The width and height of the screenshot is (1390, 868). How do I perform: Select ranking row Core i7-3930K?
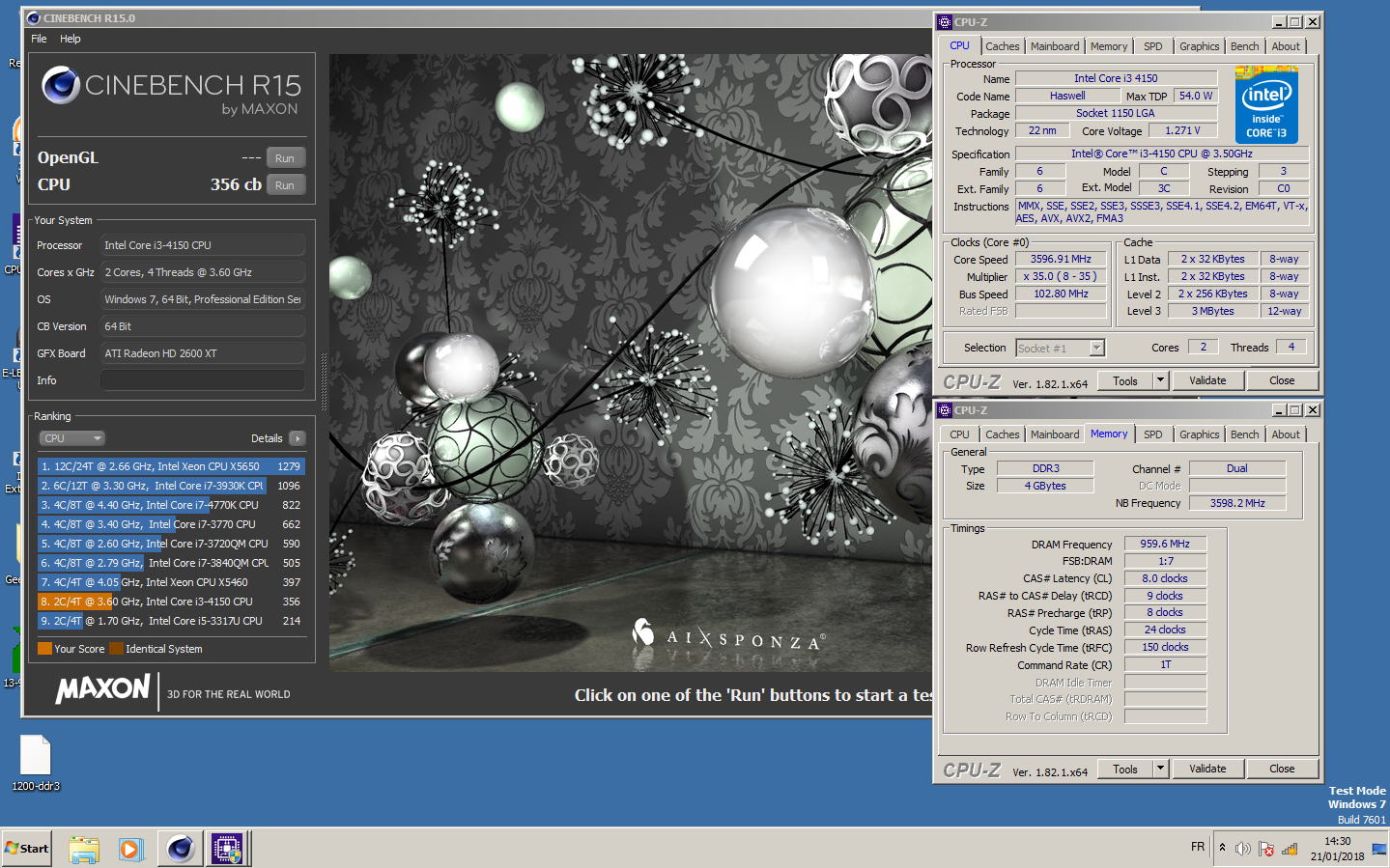[x=171, y=486]
